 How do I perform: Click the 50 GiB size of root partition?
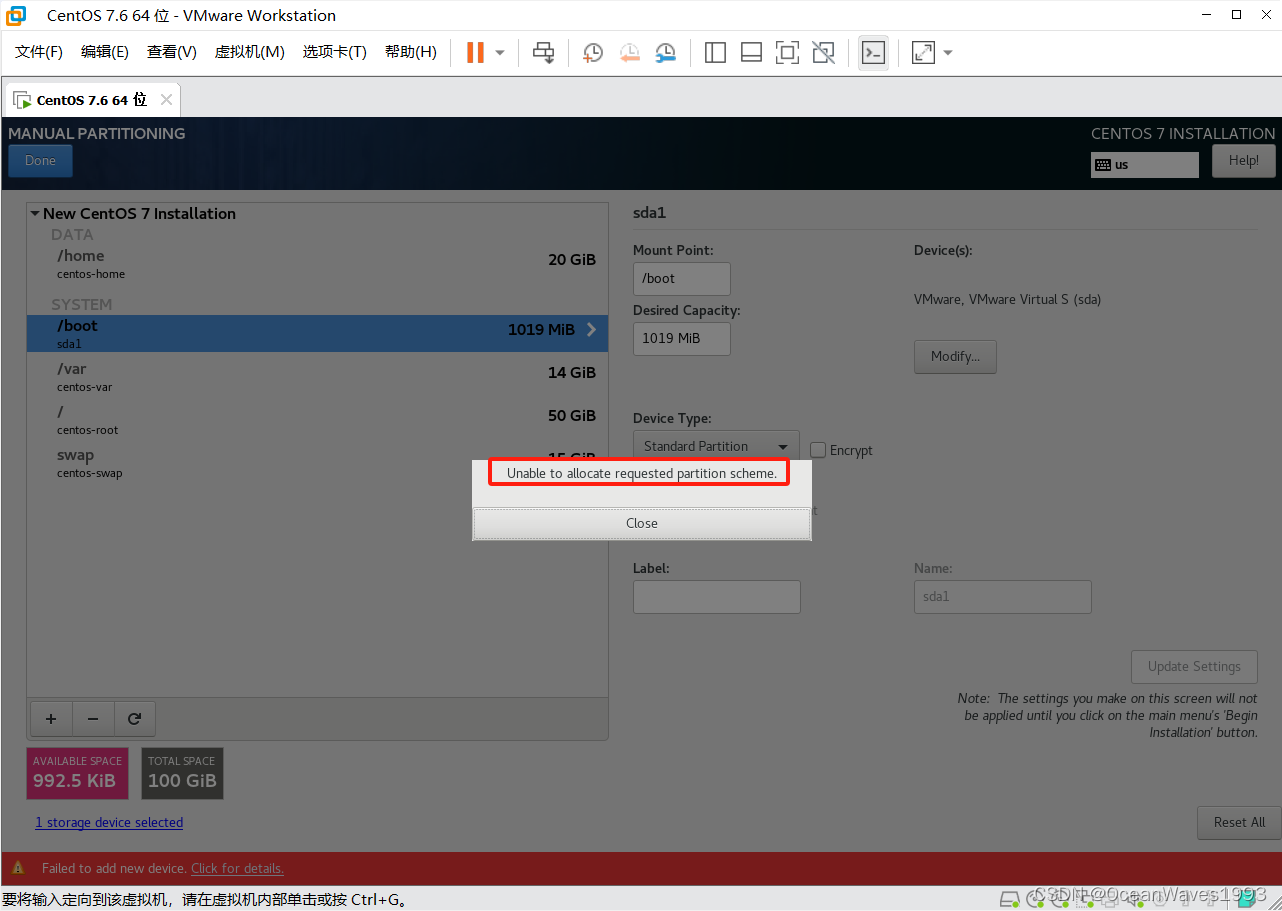pyautogui.click(x=572, y=415)
